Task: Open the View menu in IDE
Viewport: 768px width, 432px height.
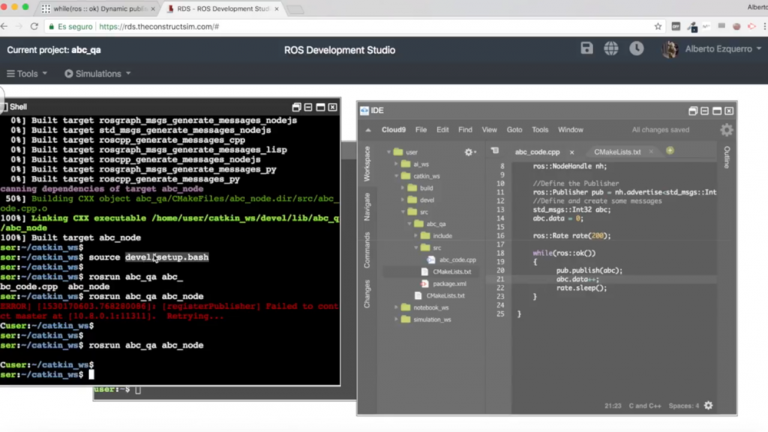Action: [489, 130]
